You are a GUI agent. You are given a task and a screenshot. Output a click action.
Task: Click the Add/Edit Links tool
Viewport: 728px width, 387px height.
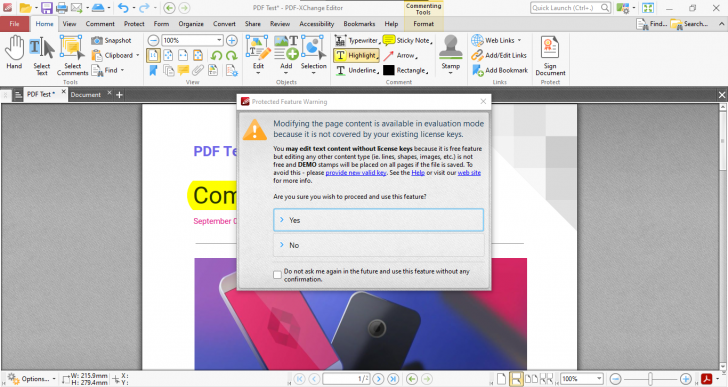pos(499,55)
